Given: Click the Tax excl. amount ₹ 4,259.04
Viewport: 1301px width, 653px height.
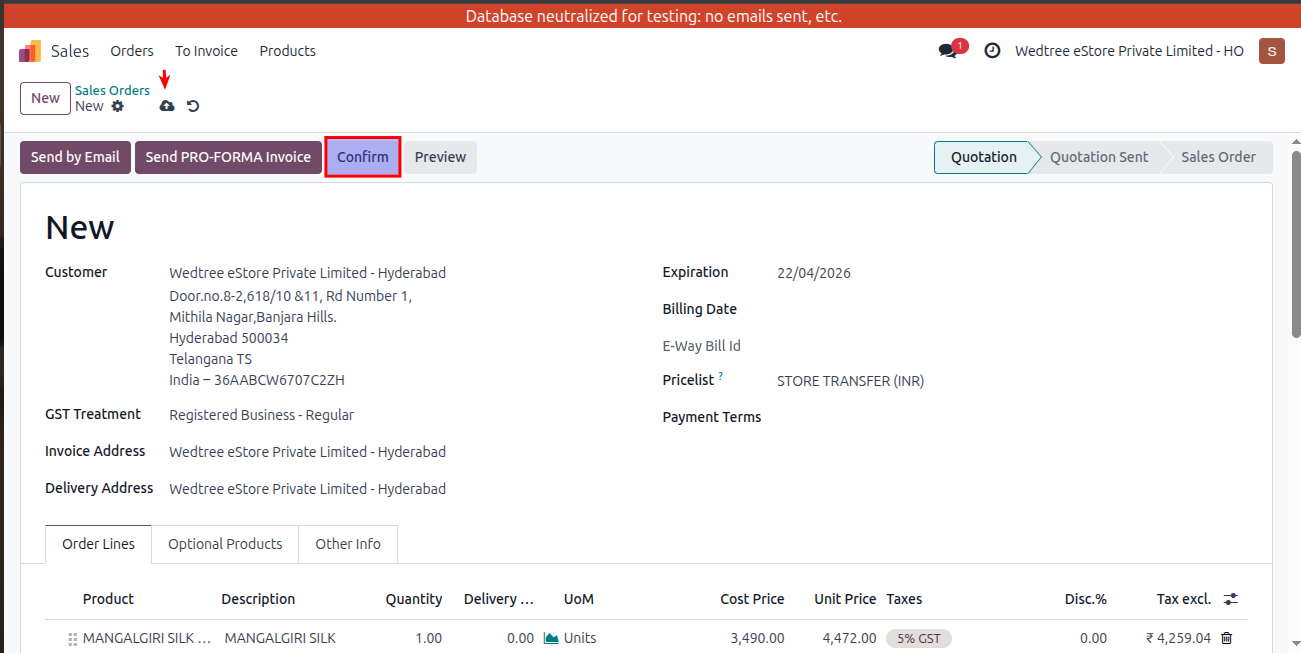Looking at the screenshot, I should 1178,638.
